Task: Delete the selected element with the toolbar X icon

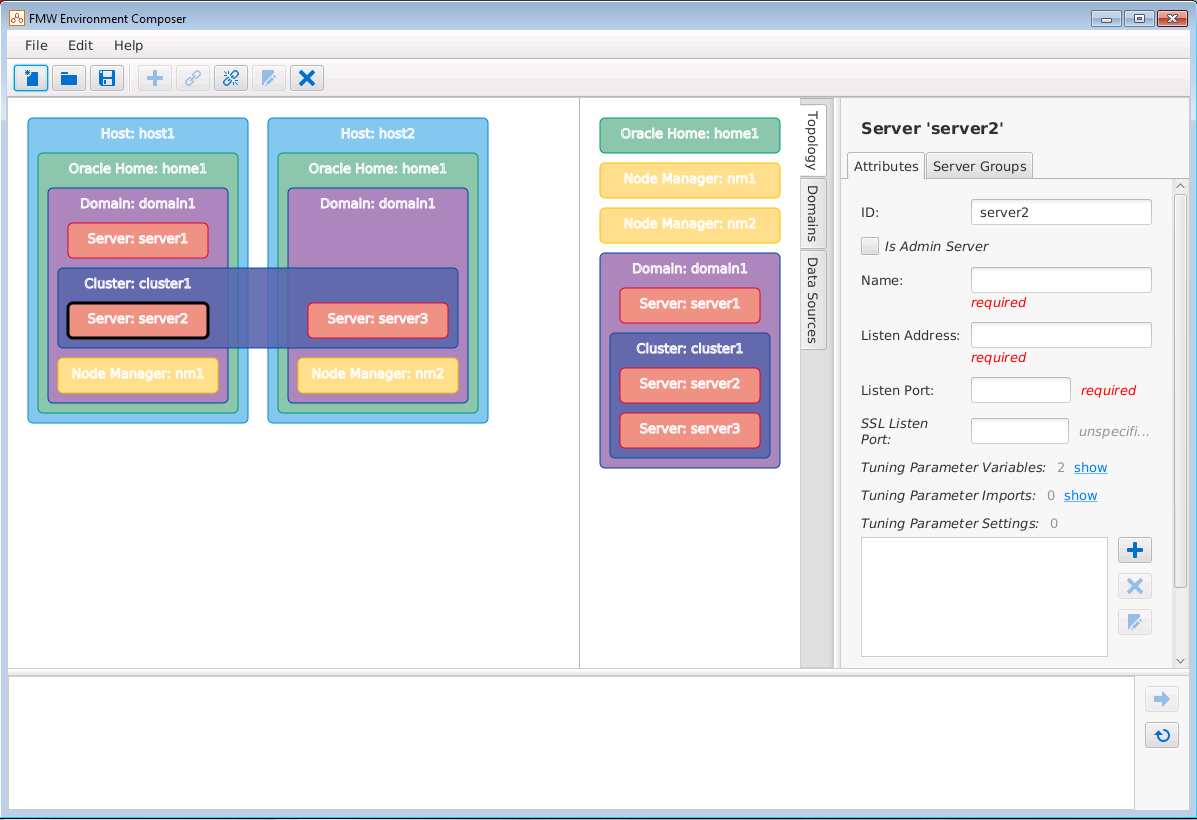Action: click(307, 78)
